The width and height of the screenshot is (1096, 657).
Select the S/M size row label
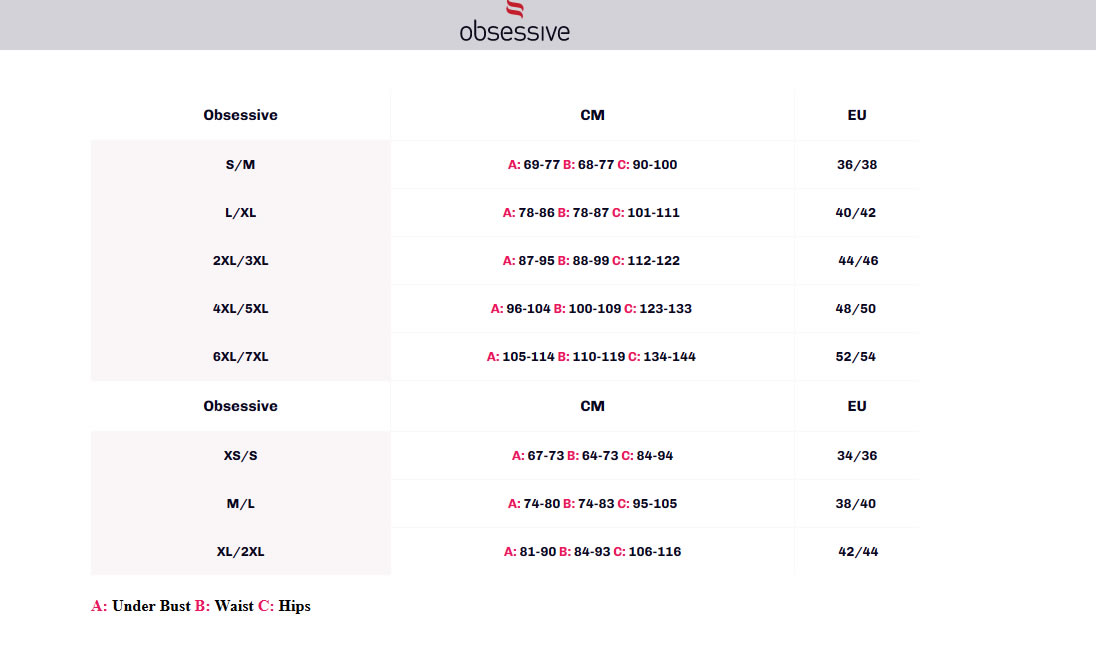click(240, 164)
